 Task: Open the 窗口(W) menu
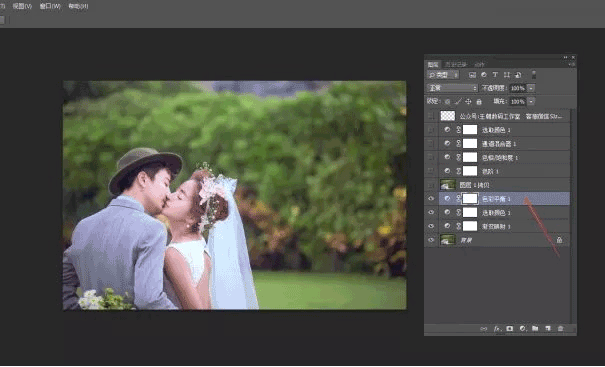(x=50, y=6)
